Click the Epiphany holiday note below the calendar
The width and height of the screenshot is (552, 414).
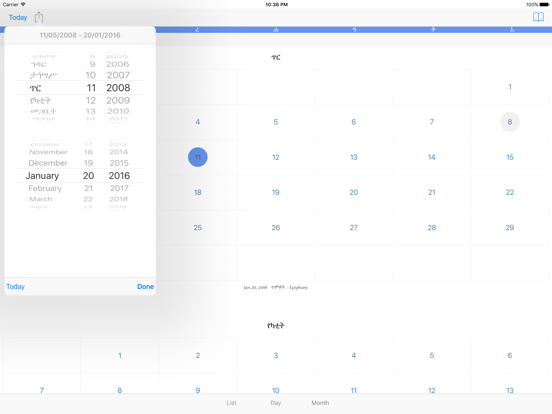coord(276,288)
